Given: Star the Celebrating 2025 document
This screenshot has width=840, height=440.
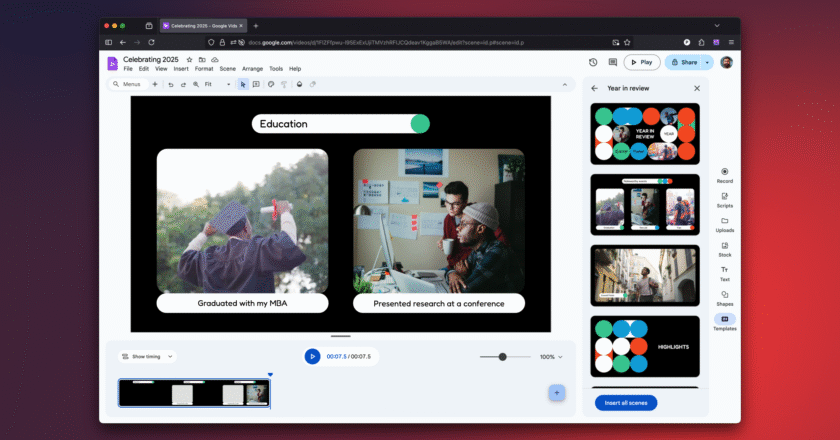Looking at the screenshot, I should (x=189, y=60).
